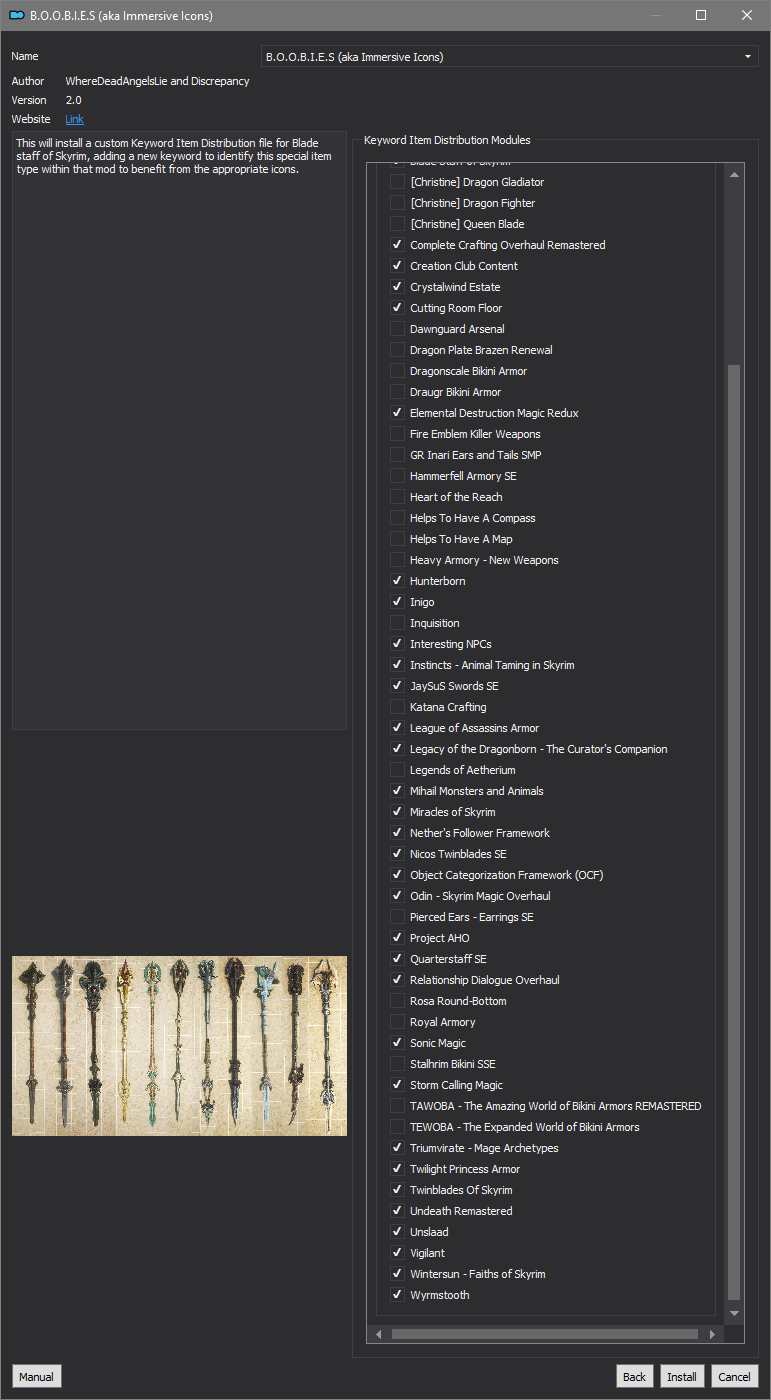Screen dimensions: 771x1400
Task: Uncheck Triumvirate - Mage Archetypes
Action: click(397, 1148)
